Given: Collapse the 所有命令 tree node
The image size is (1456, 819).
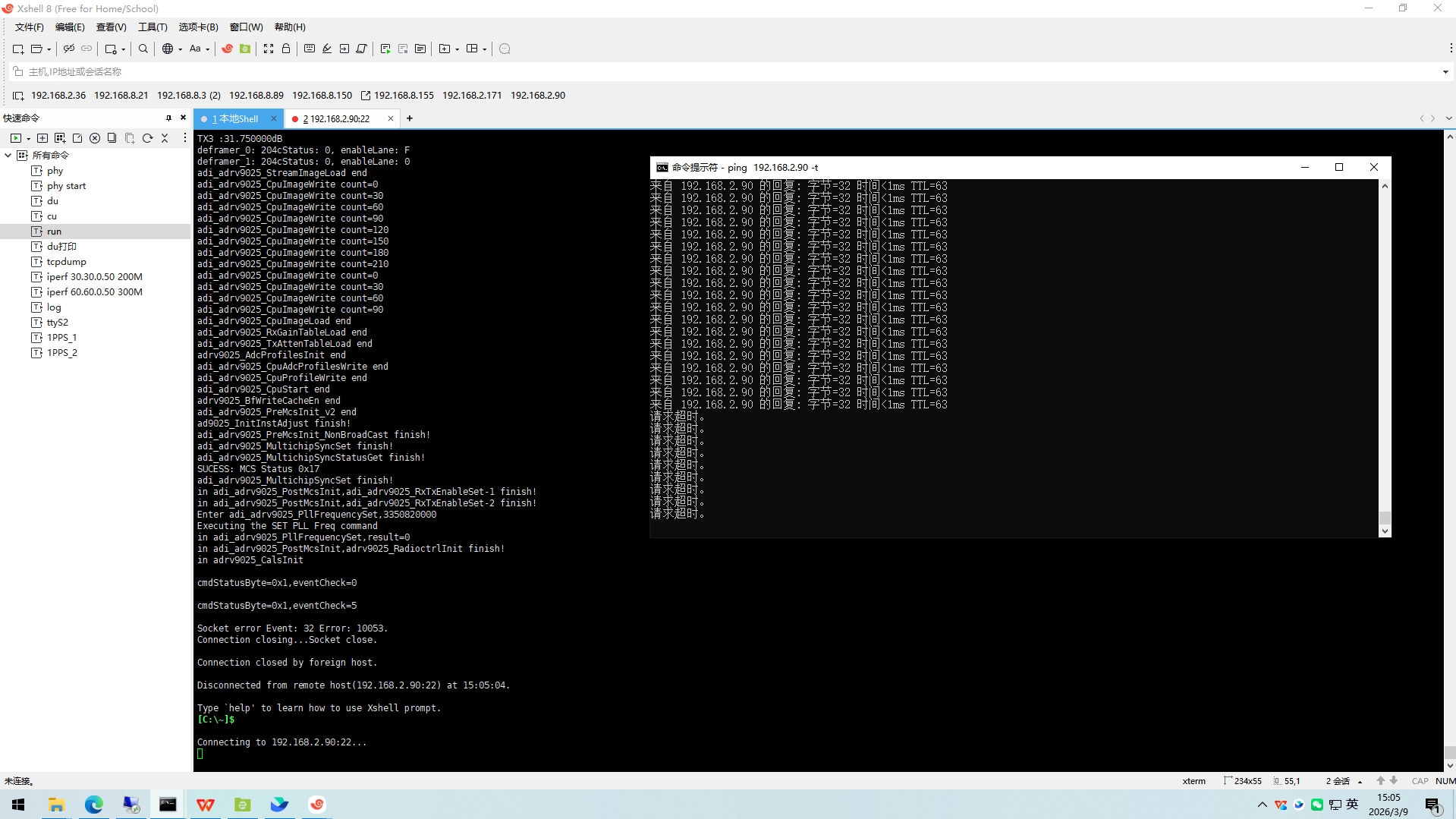Looking at the screenshot, I should point(8,155).
